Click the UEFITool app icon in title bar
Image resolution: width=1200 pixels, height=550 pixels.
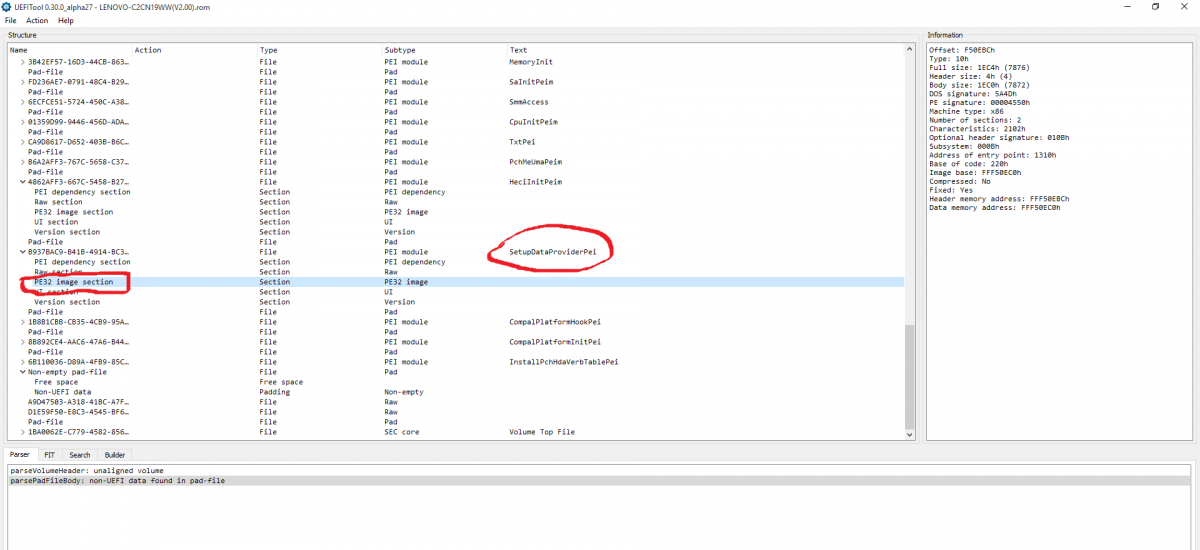point(8,6)
